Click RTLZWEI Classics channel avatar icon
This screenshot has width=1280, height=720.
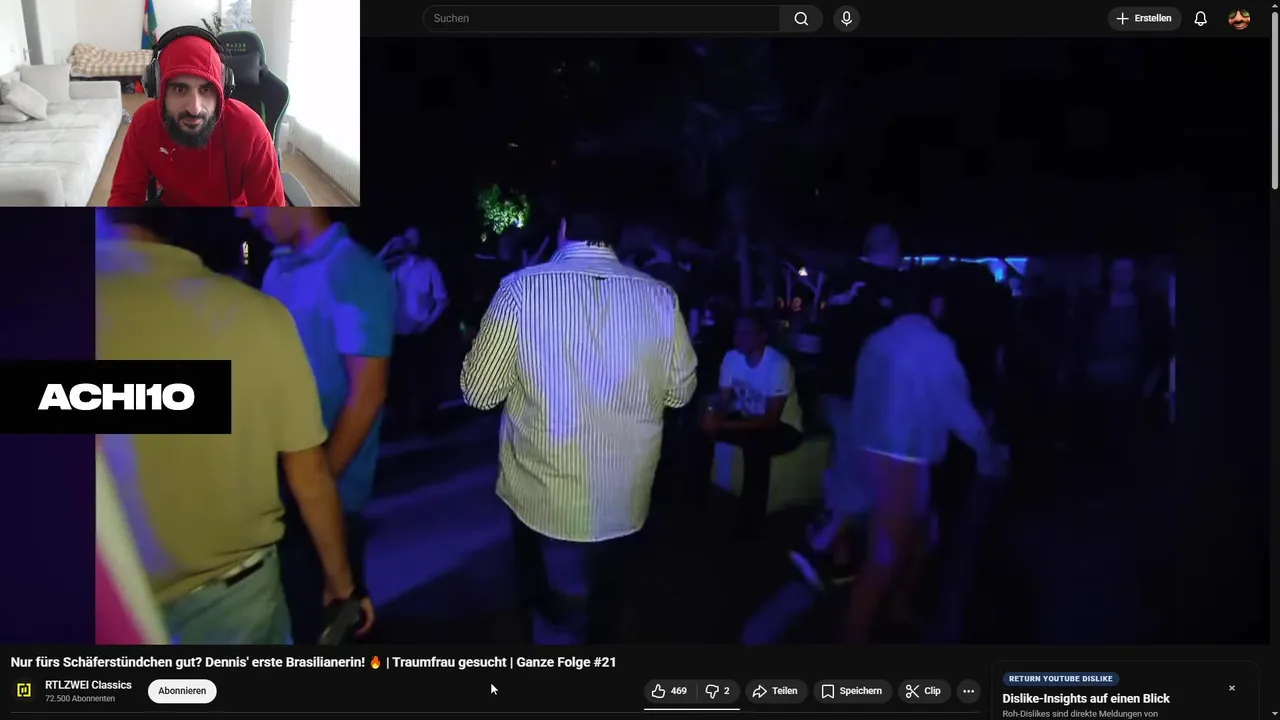point(24,691)
